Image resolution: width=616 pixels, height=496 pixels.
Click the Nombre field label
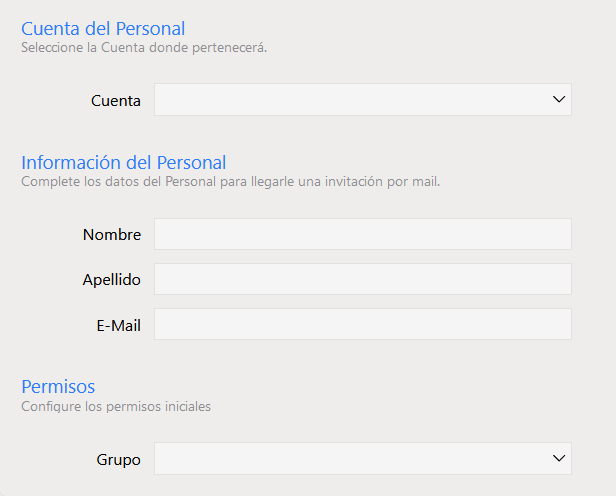[112, 235]
